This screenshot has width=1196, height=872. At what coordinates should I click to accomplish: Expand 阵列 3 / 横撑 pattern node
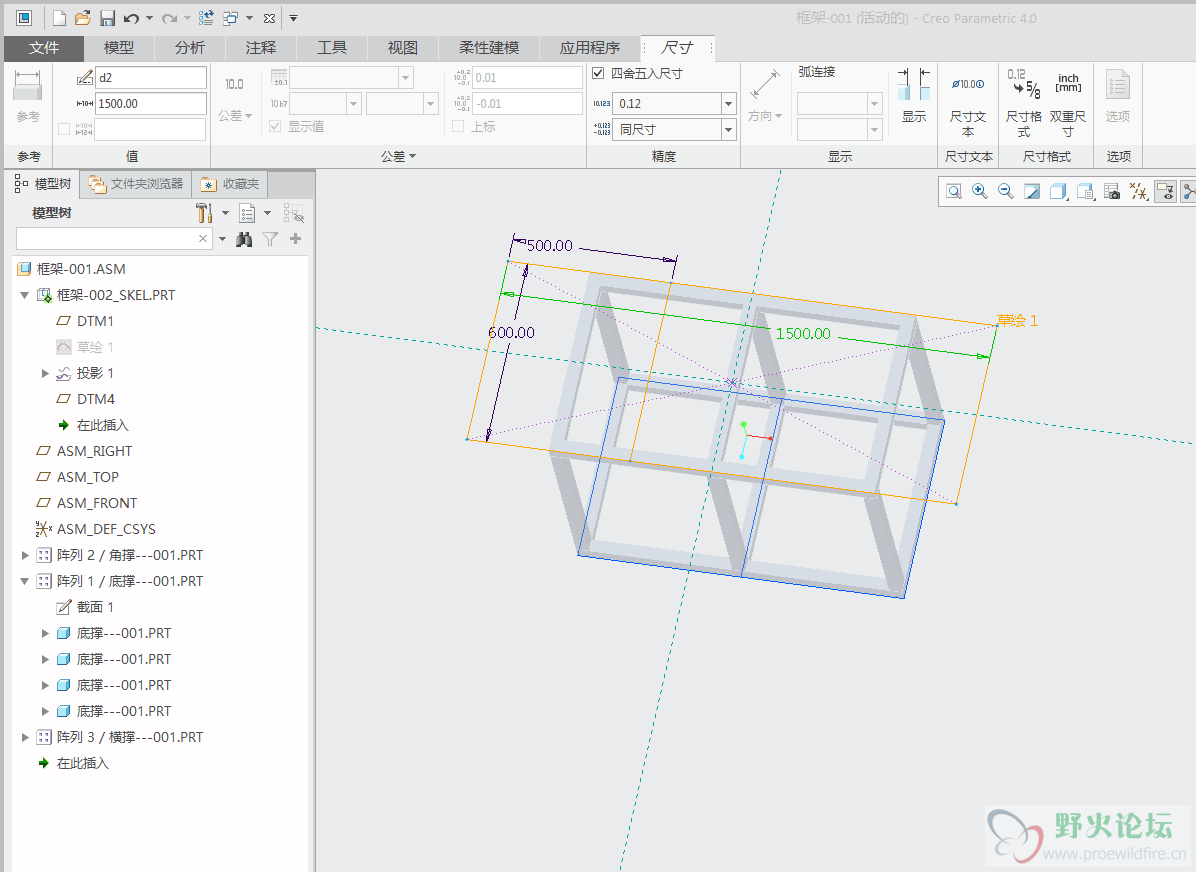click(x=24, y=737)
